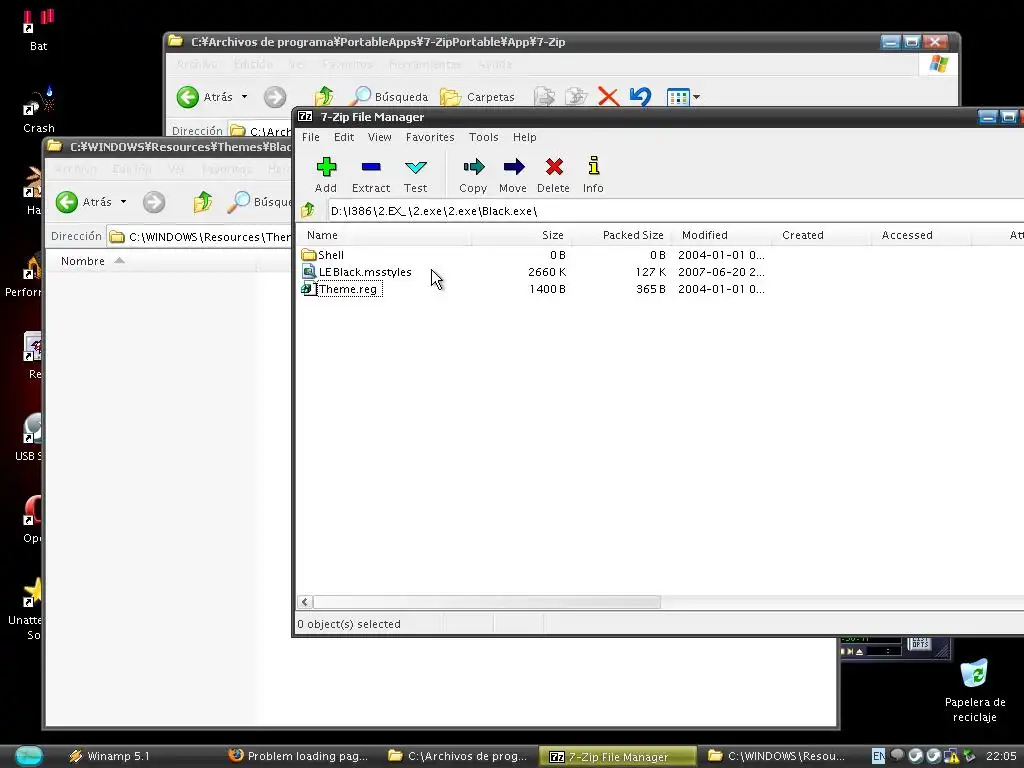The image size is (1024, 768).
Task: Click the 22:05 clock in the system tray
Action: (x=1000, y=756)
